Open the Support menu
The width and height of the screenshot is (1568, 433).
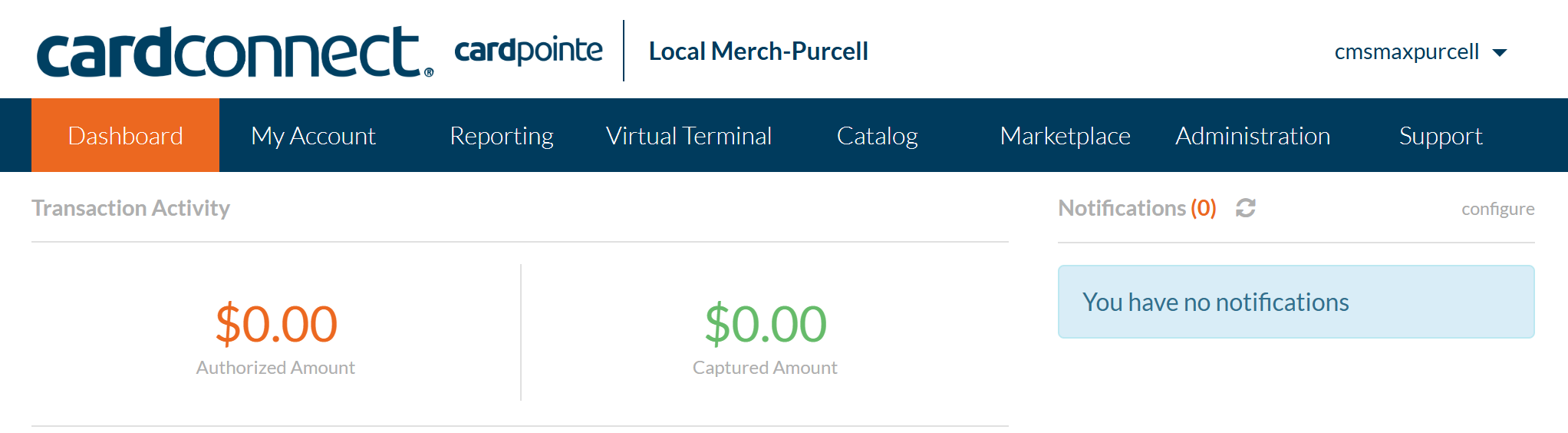coord(1441,136)
